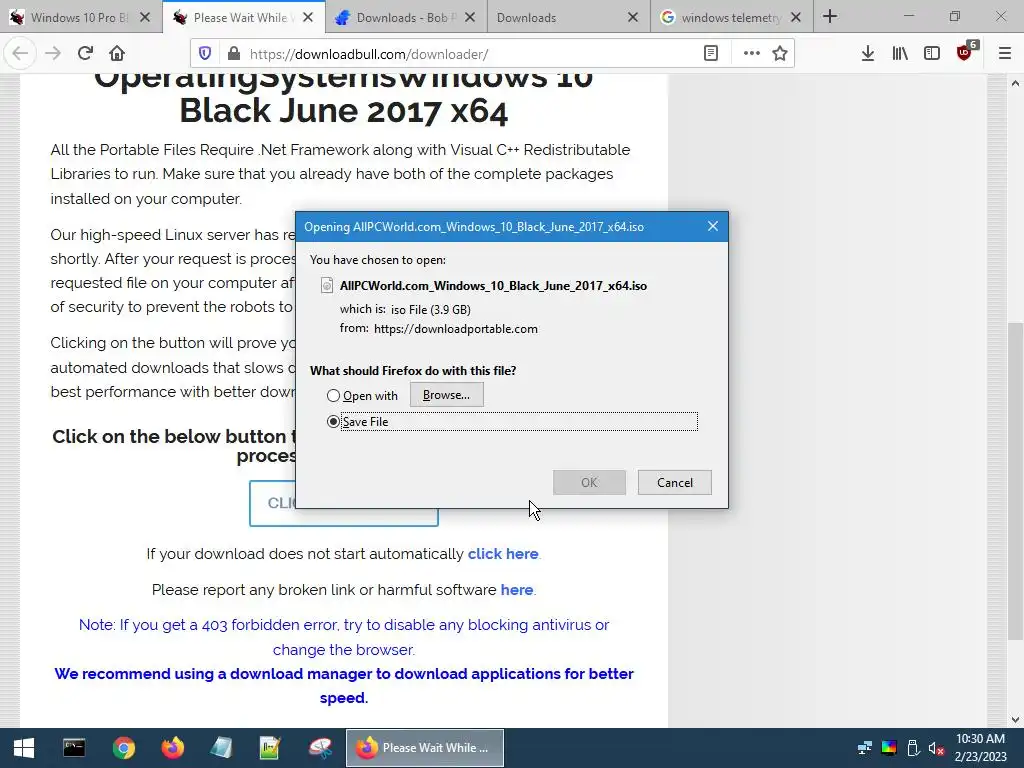Screen dimensions: 1024x768
Task: Switch to windows telemetry Google tab
Action: 731,18
